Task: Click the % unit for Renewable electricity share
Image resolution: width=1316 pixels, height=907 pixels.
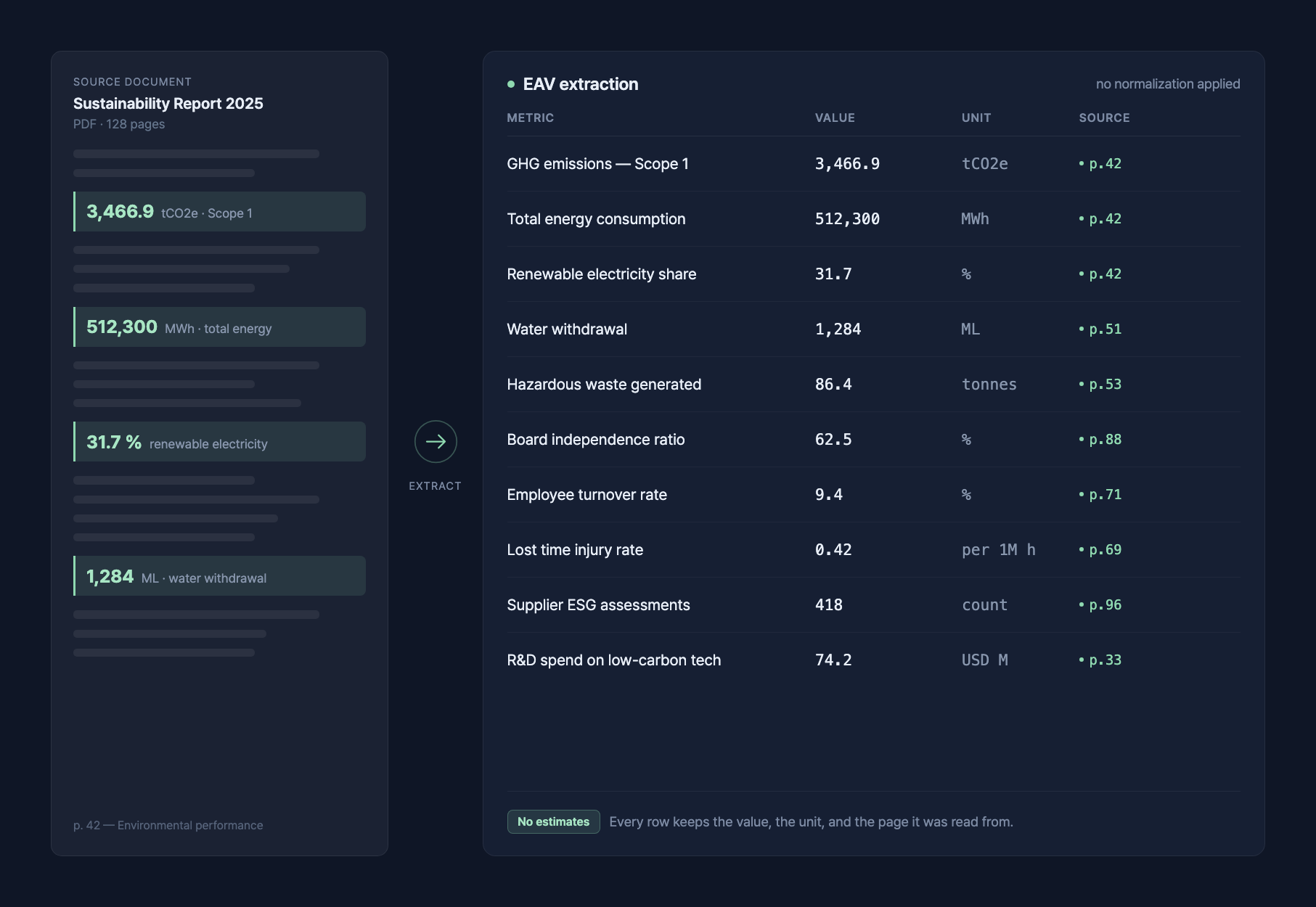Action: (x=966, y=274)
